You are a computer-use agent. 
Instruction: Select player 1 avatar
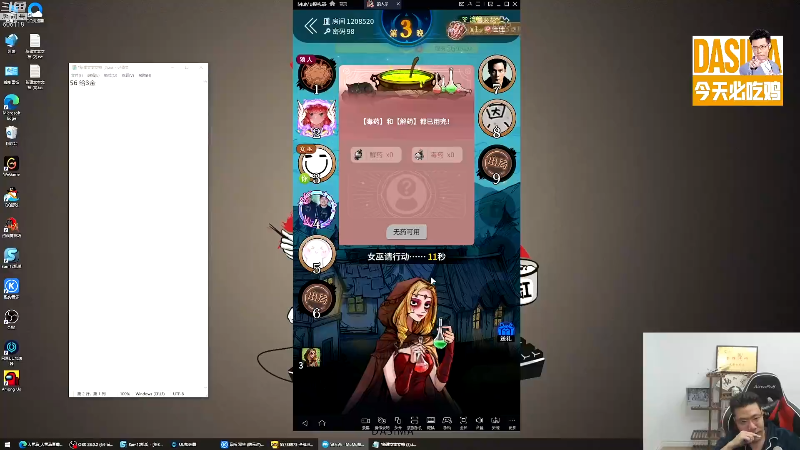[x=316, y=74]
